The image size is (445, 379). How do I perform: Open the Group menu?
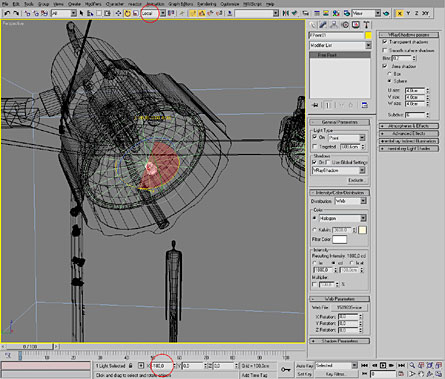(x=43, y=4)
